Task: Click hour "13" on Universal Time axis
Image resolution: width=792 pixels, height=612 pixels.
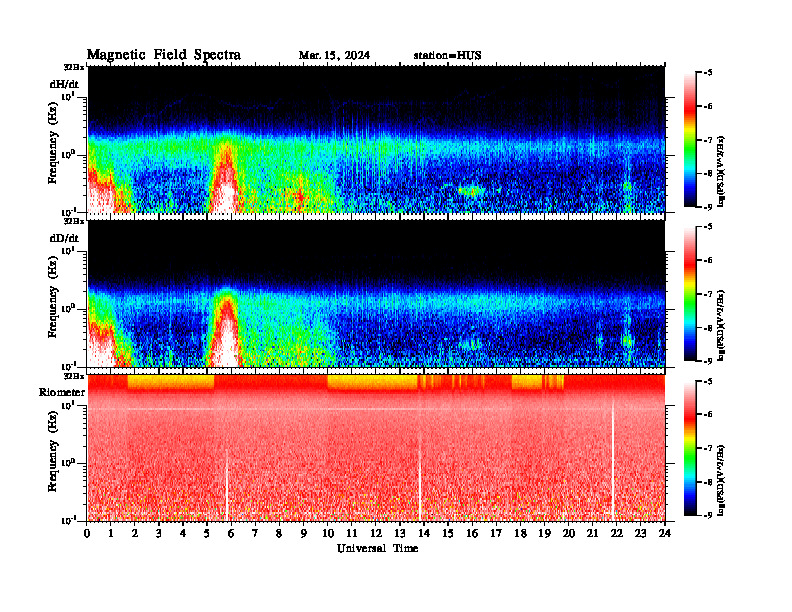Action: click(x=400, y=534)
